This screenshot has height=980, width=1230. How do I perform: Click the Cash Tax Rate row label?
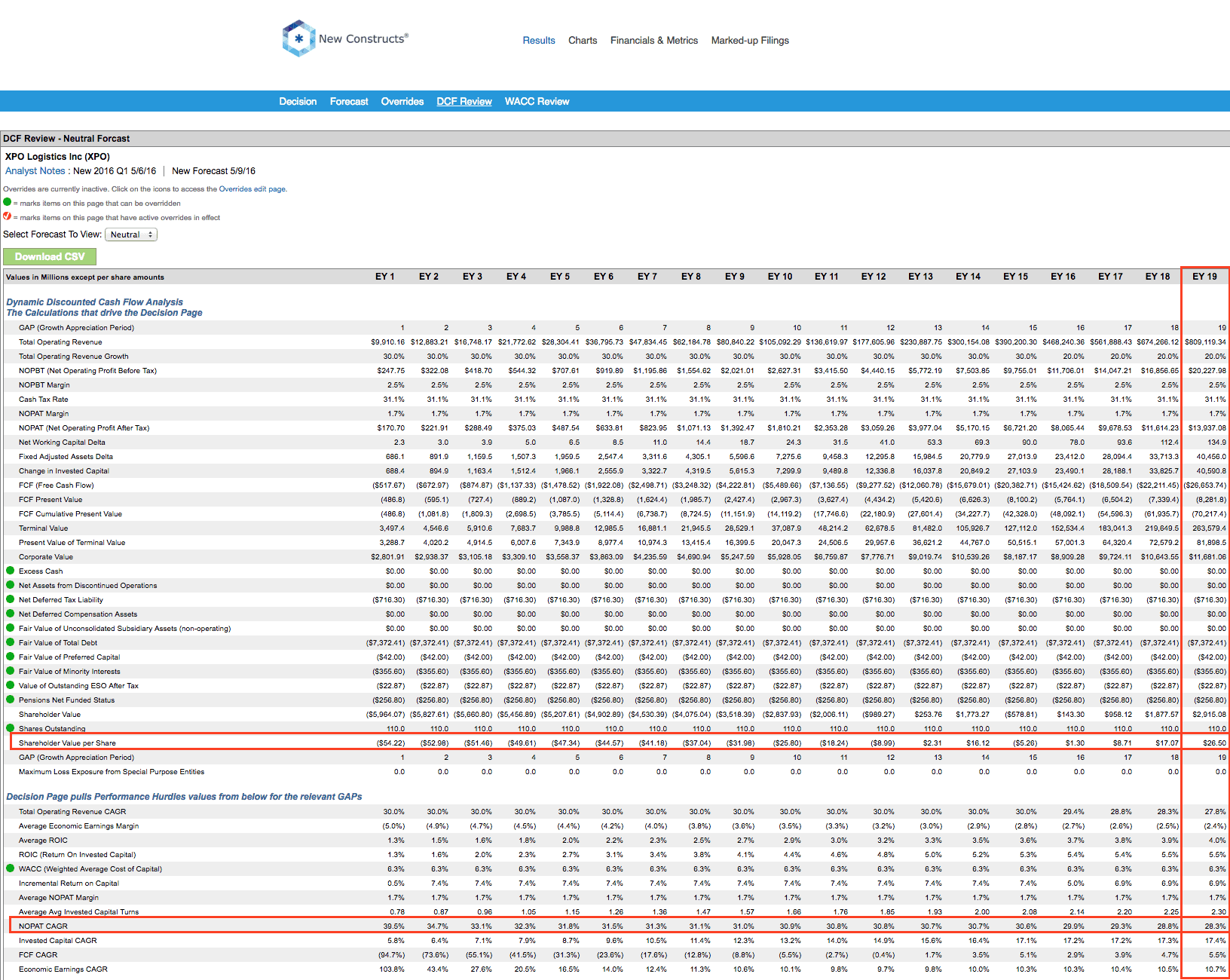click(43, 400)
